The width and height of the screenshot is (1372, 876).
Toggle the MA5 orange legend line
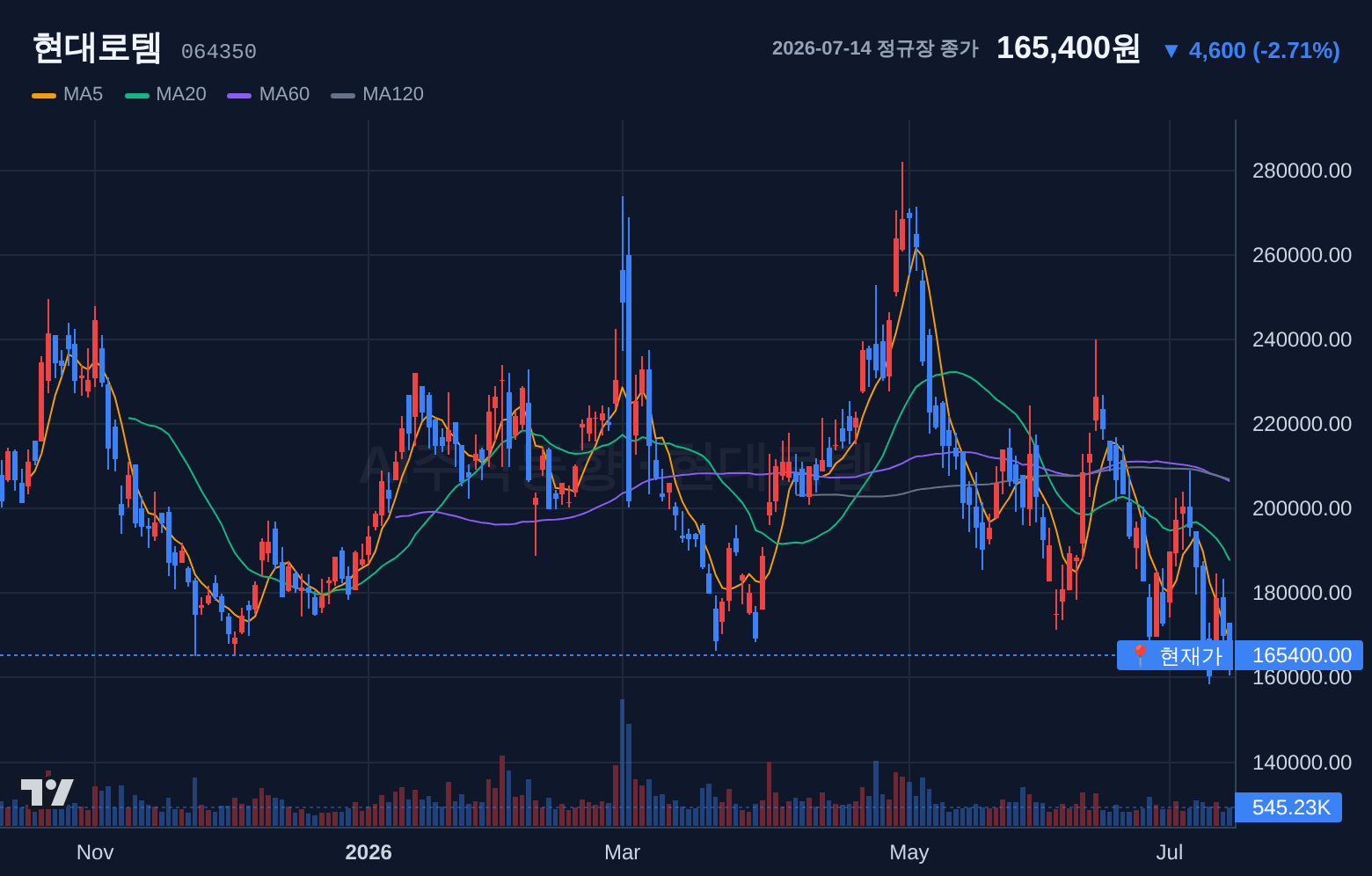[44, 95]
